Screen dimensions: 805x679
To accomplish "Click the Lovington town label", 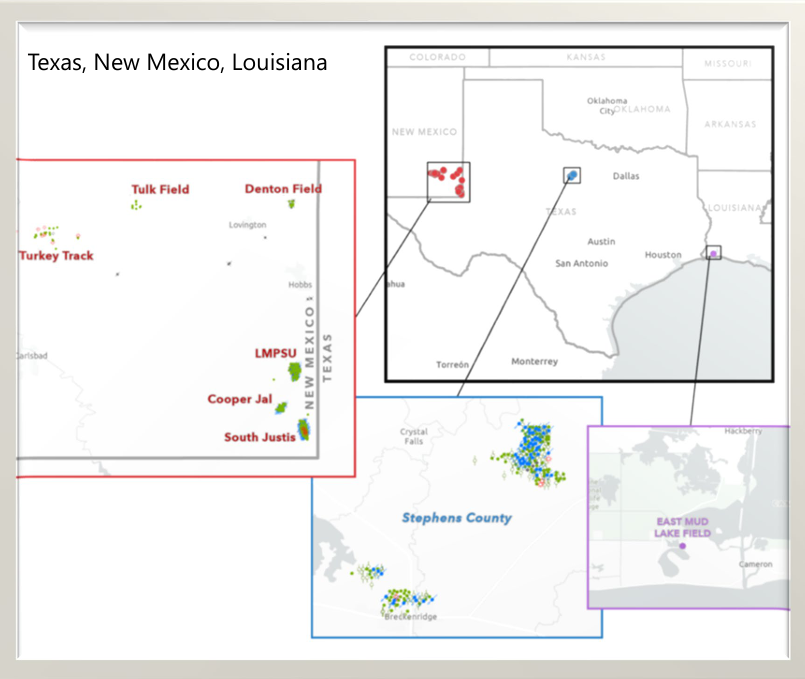I will [x=247, y=225].
